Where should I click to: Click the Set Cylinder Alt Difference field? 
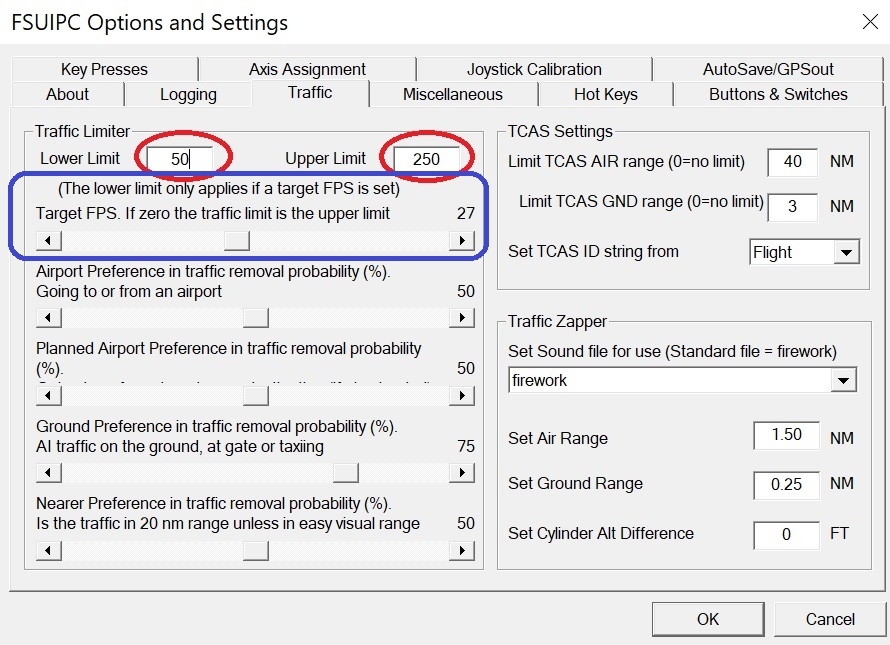tap(787, 535)
